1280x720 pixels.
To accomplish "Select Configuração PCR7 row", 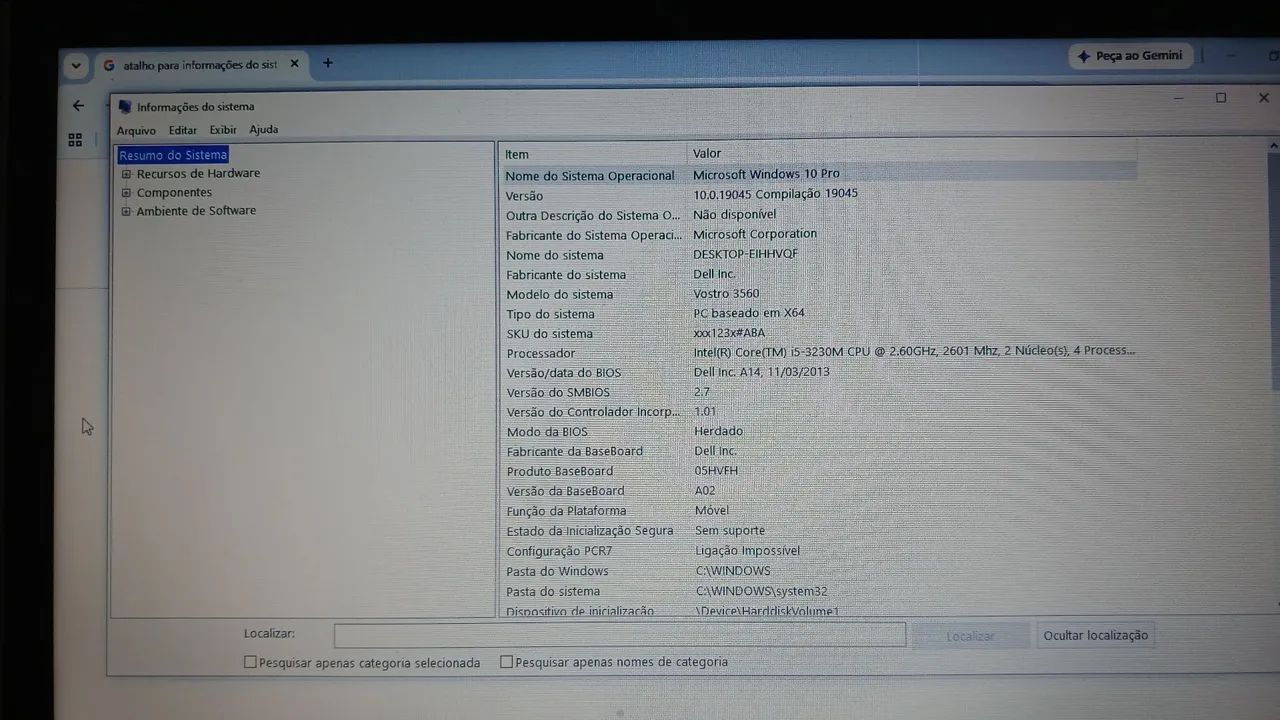I will point(818,551).
